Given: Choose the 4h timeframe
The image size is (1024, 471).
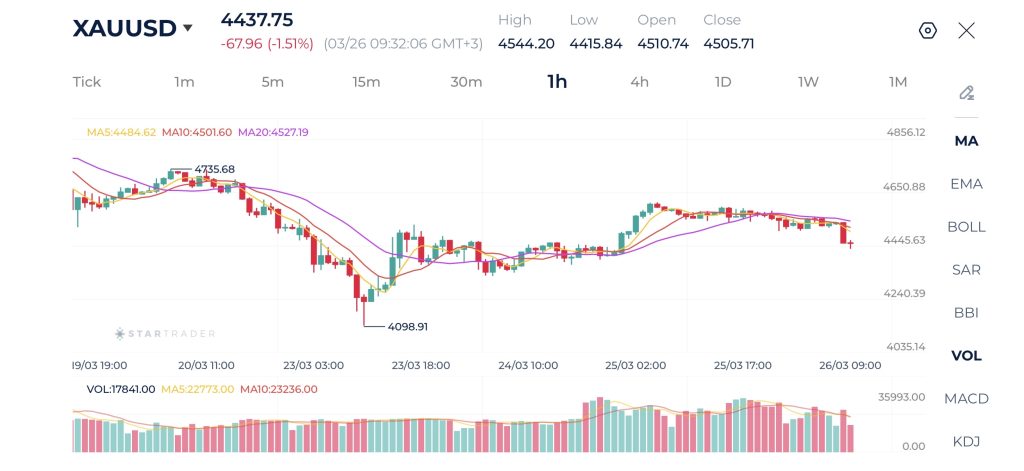Looking at the screenshot, I should 639,82.
